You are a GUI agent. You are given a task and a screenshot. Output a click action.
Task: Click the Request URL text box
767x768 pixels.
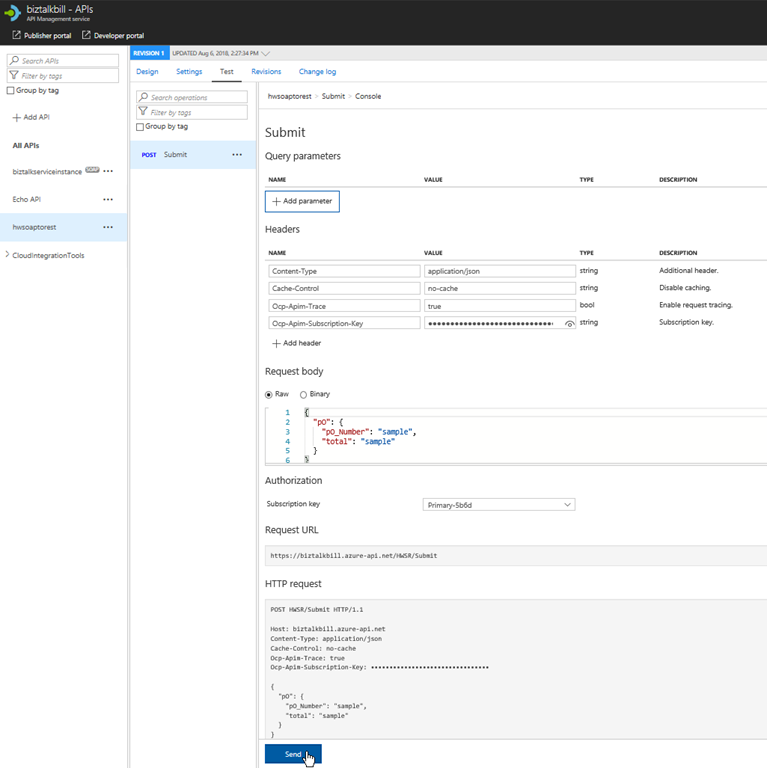click(x=516, y=556)
